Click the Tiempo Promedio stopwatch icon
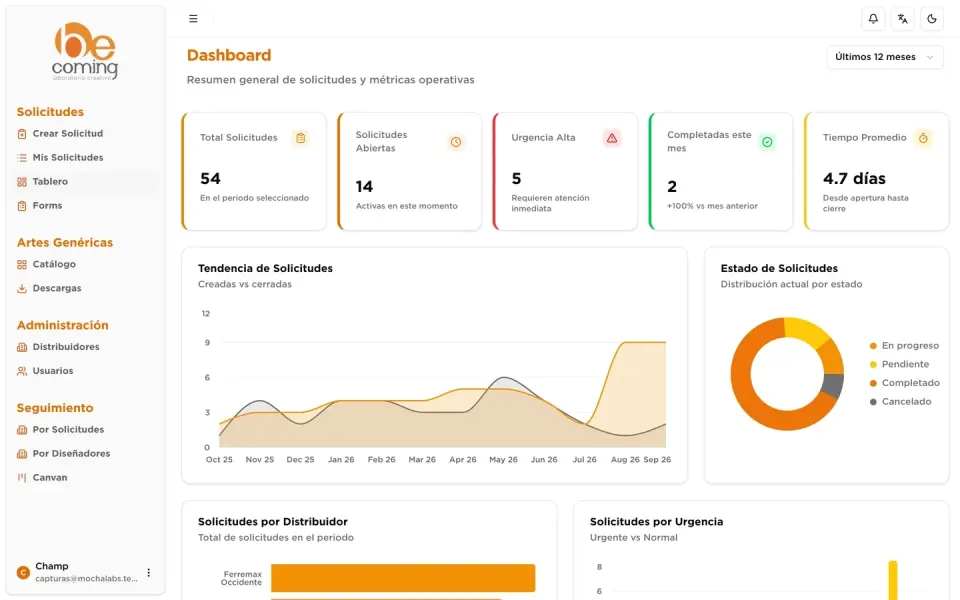The height and width of the screenshot is (600, 960). click(923, 138)
